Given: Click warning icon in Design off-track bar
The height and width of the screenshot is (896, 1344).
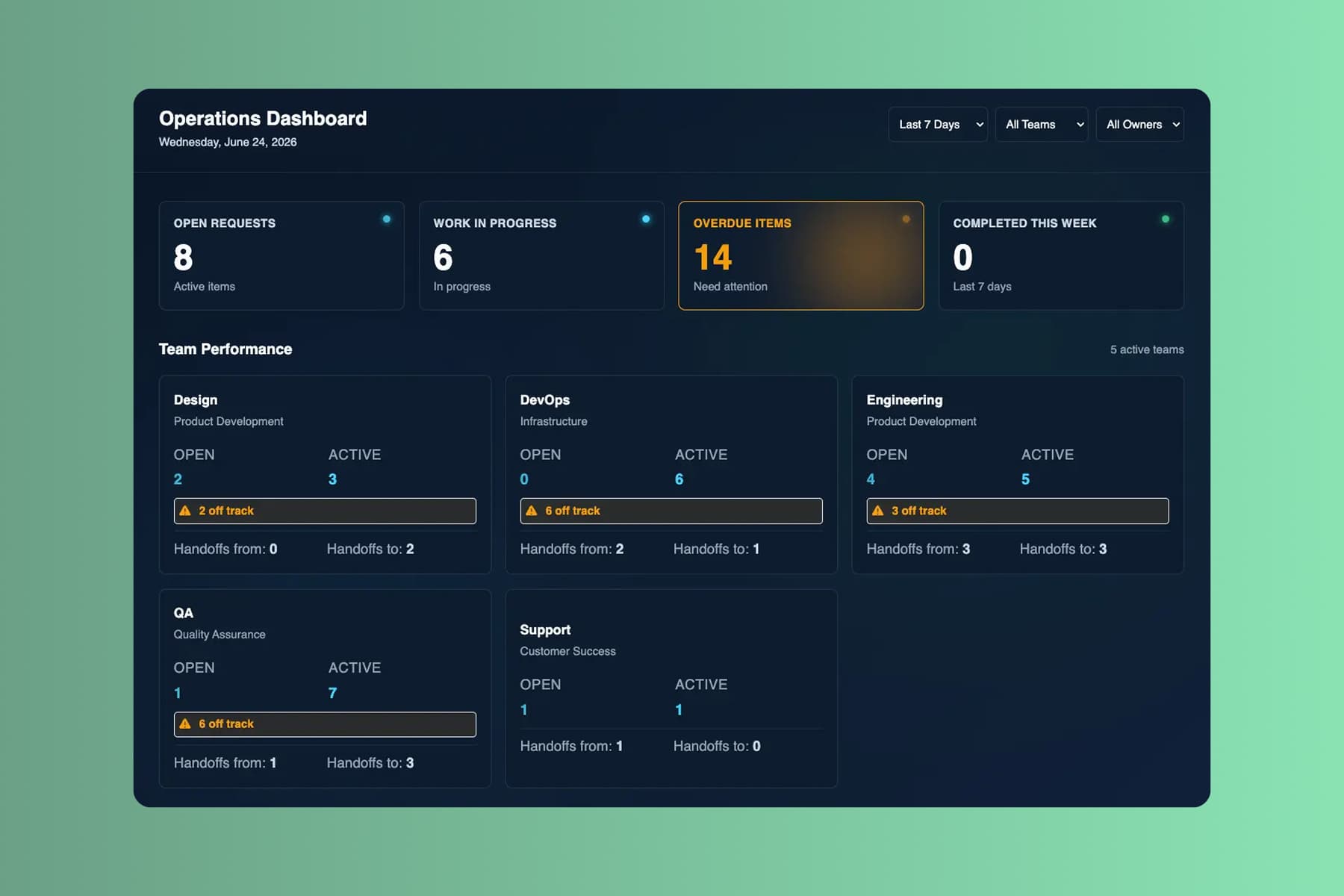Looking at the screenshot, I should point(185,511).
